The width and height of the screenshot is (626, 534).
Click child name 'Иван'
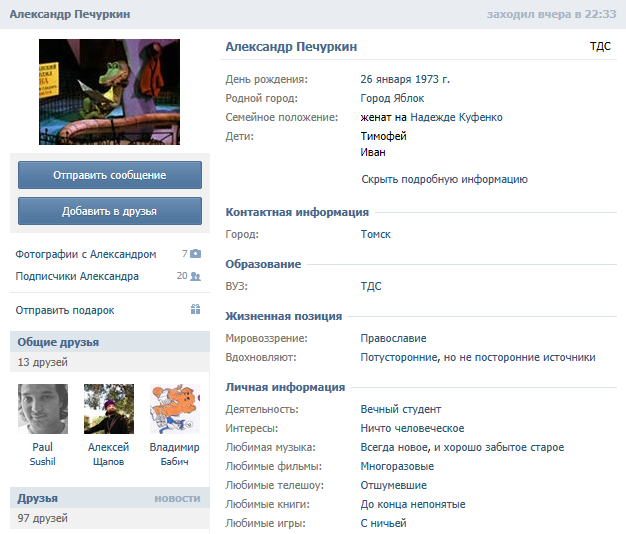373,152
